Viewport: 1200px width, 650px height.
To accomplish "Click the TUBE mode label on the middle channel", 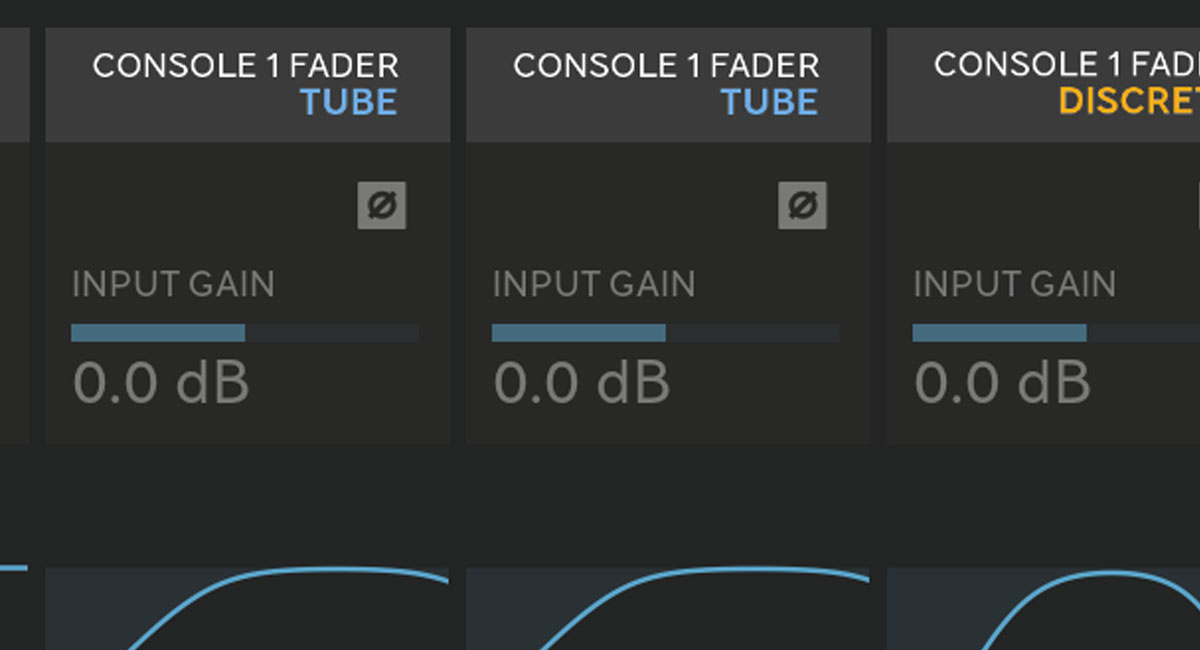I will (x=770, y=102).
